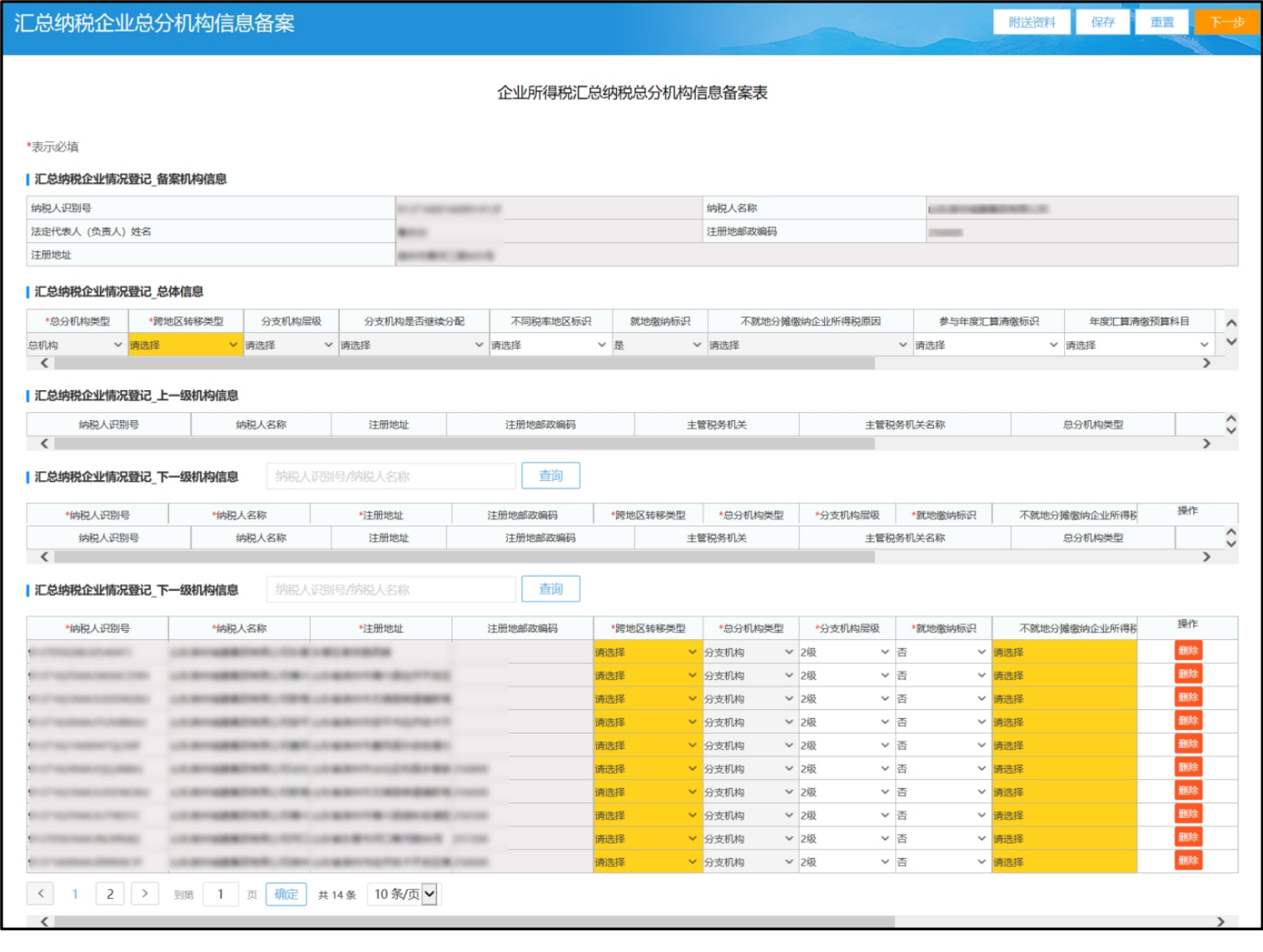Open the 参与年度汇算清缴标识 dropdown

[x=987, y=345]
